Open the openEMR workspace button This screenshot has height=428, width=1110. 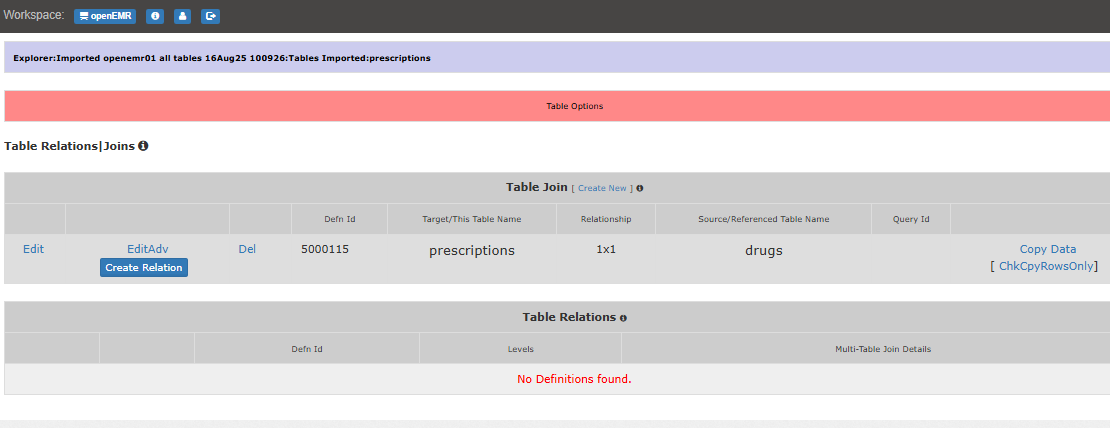pos(104,16)
